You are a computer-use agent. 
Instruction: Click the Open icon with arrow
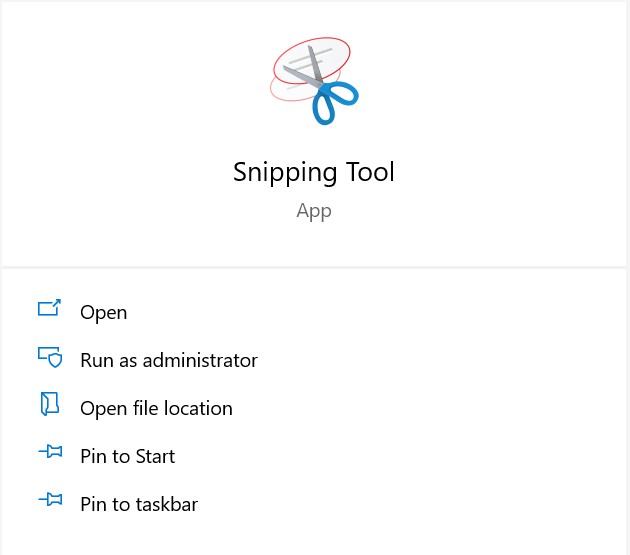pos(50,309)
